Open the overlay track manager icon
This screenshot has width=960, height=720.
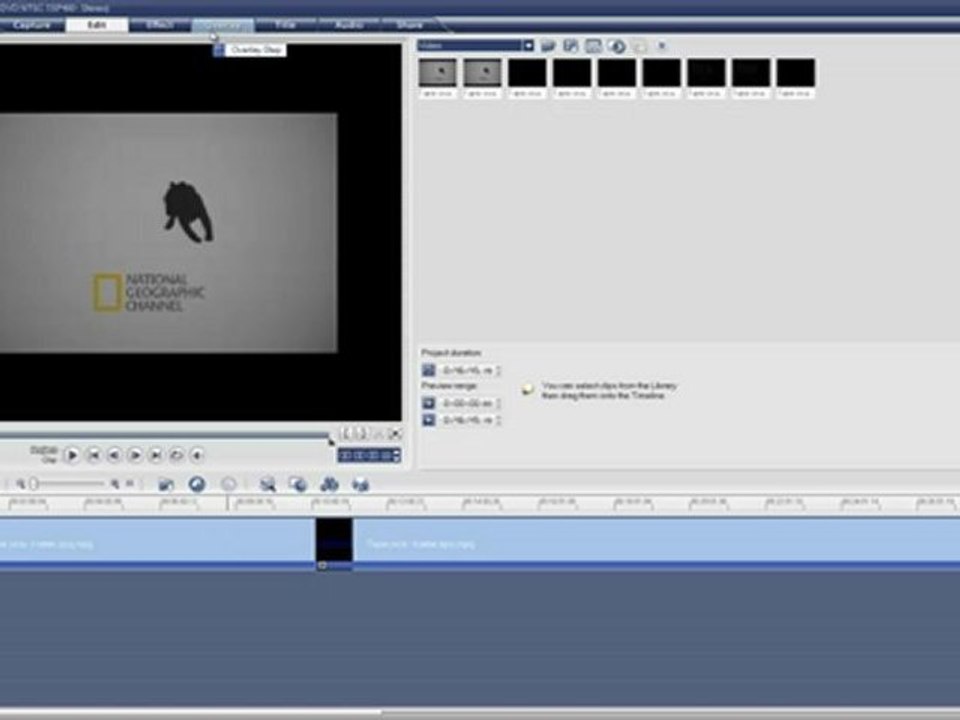pyautogui.click(x=329, y=485)
